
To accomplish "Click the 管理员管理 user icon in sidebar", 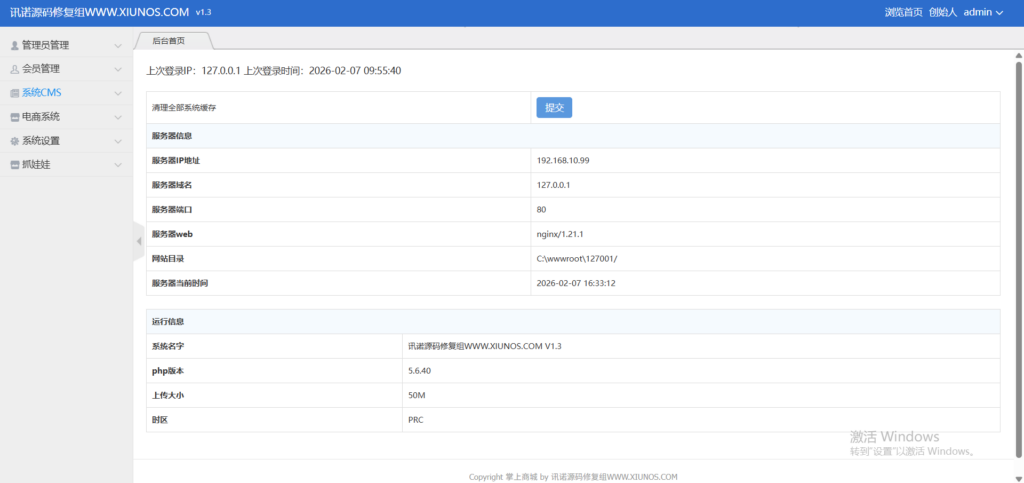I will click(14, 45).
